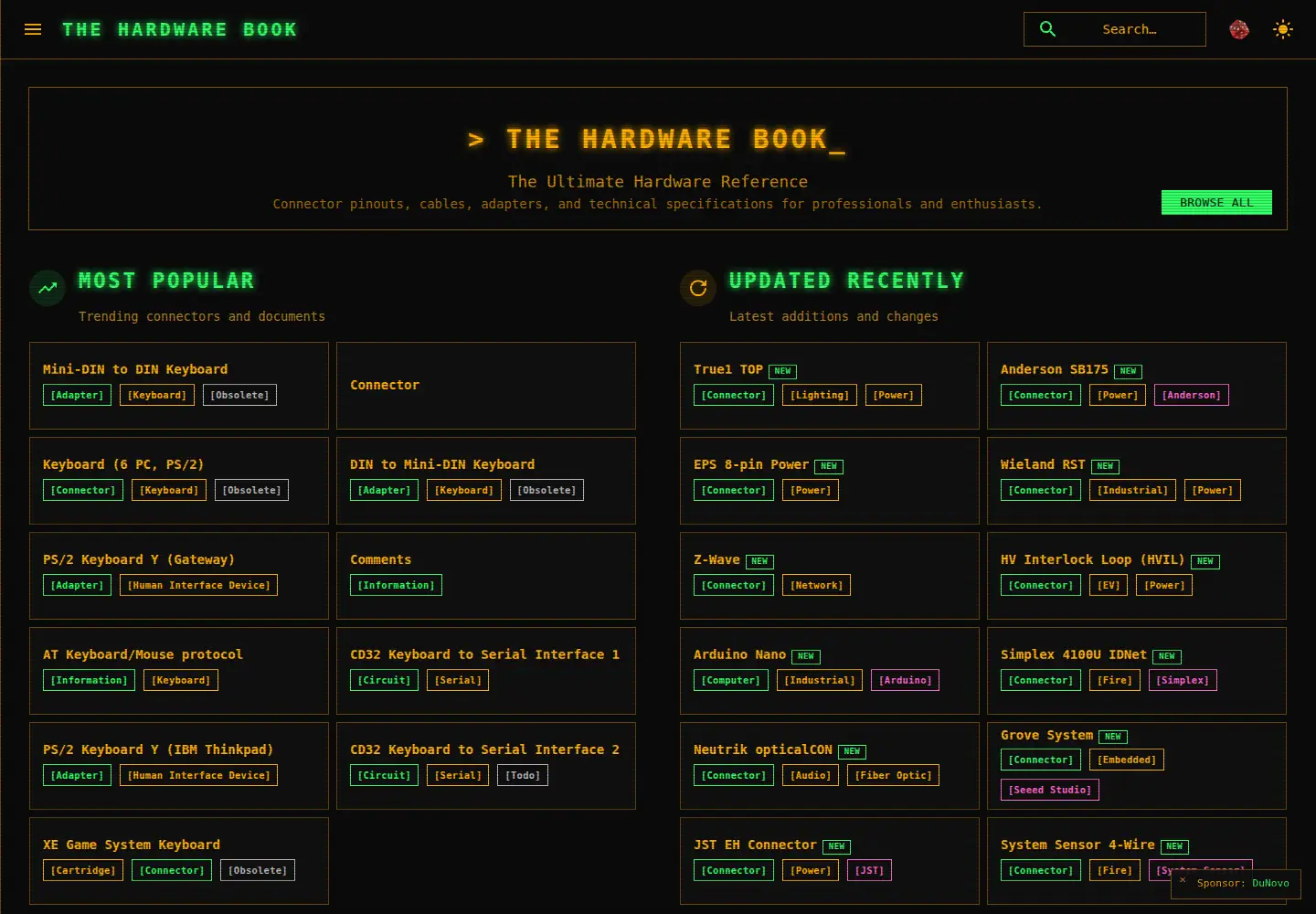Image resolution: width=1316 pixels, height=914 pixels.
Task: Click [Human Interface Device] tag on Gateway card
Action: point(198,585)
